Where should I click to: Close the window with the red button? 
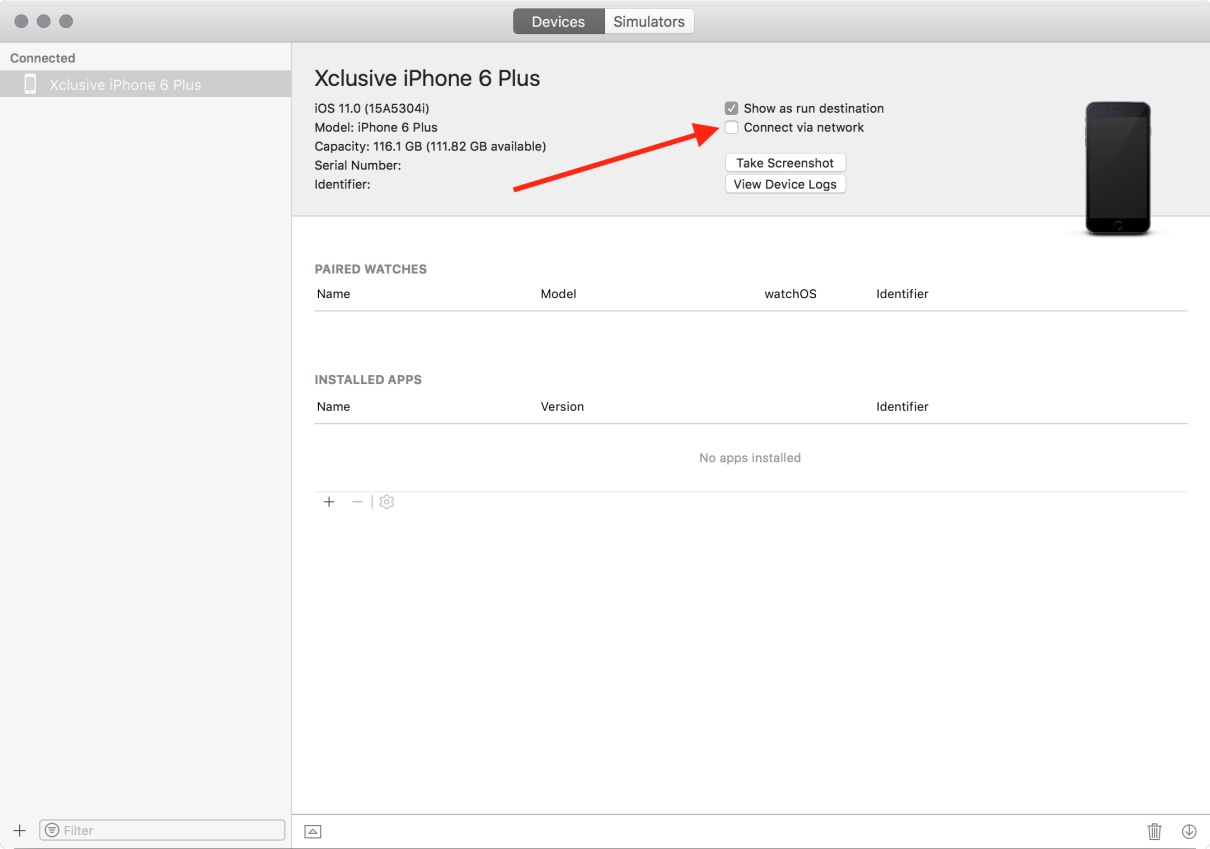21,21
